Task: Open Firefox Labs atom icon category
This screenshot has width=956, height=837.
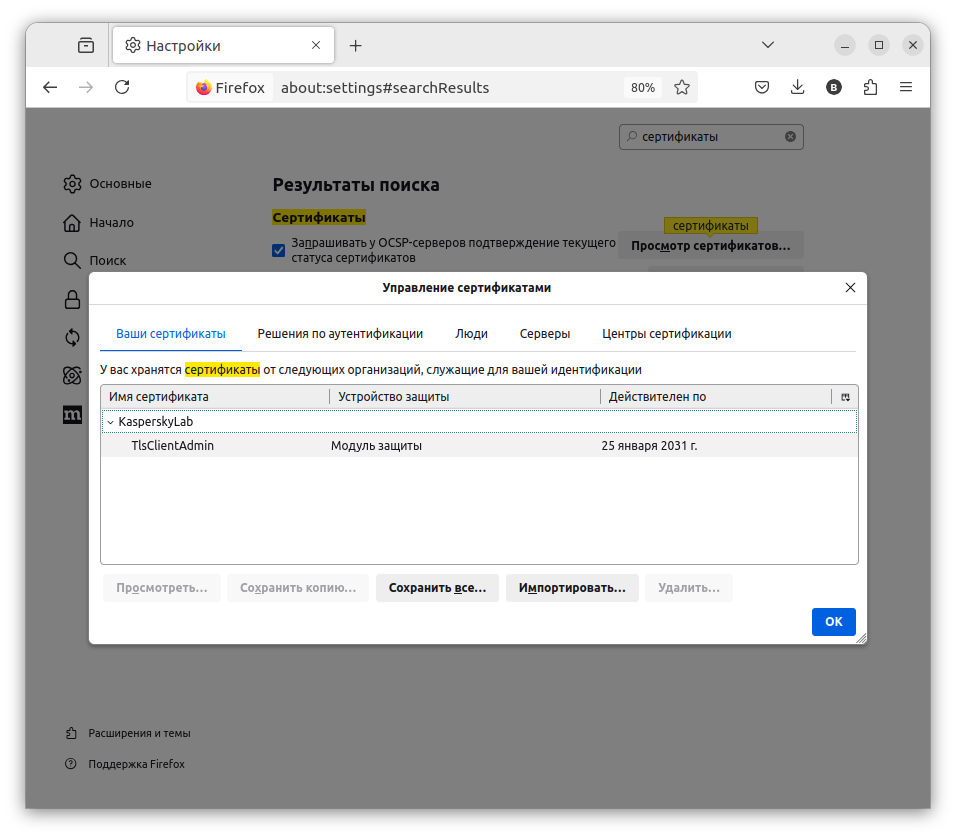Action: tap(72, 376)
